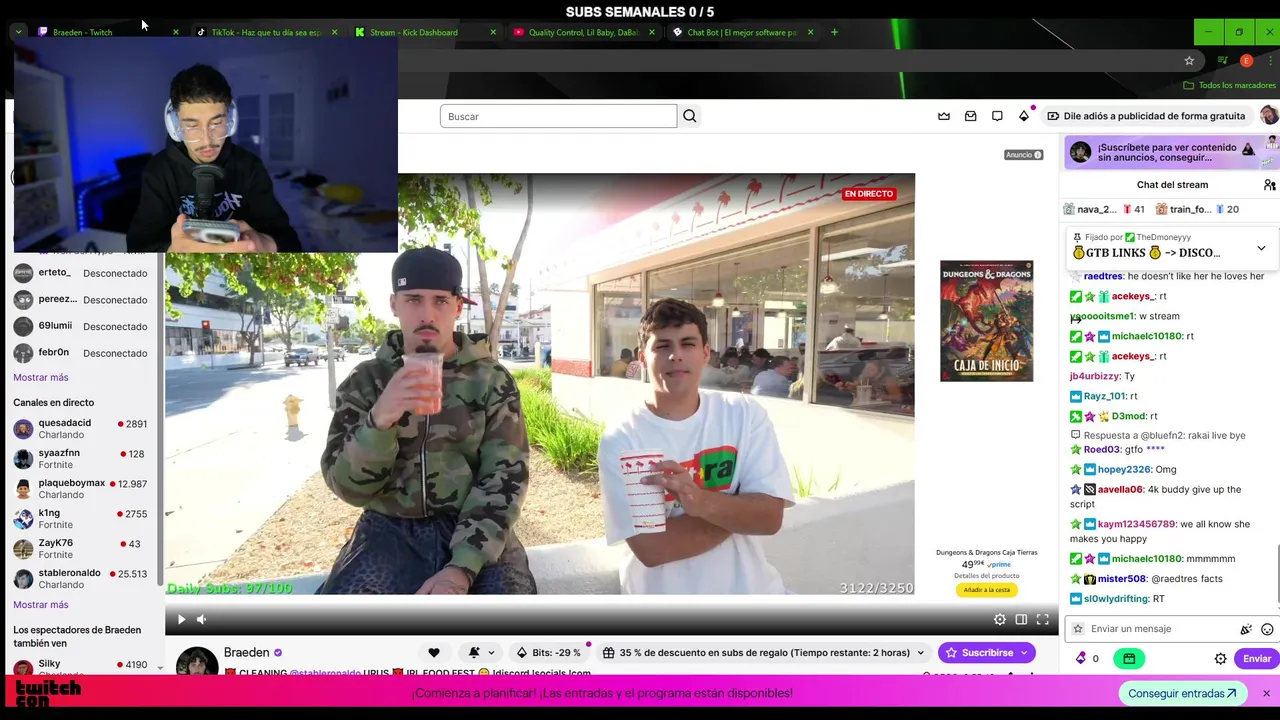Image resolution: width=1280 pixels, height=720 pixels.
Task: Open the Get Bits diamond icon in top bar
Action: (1024, 116)
